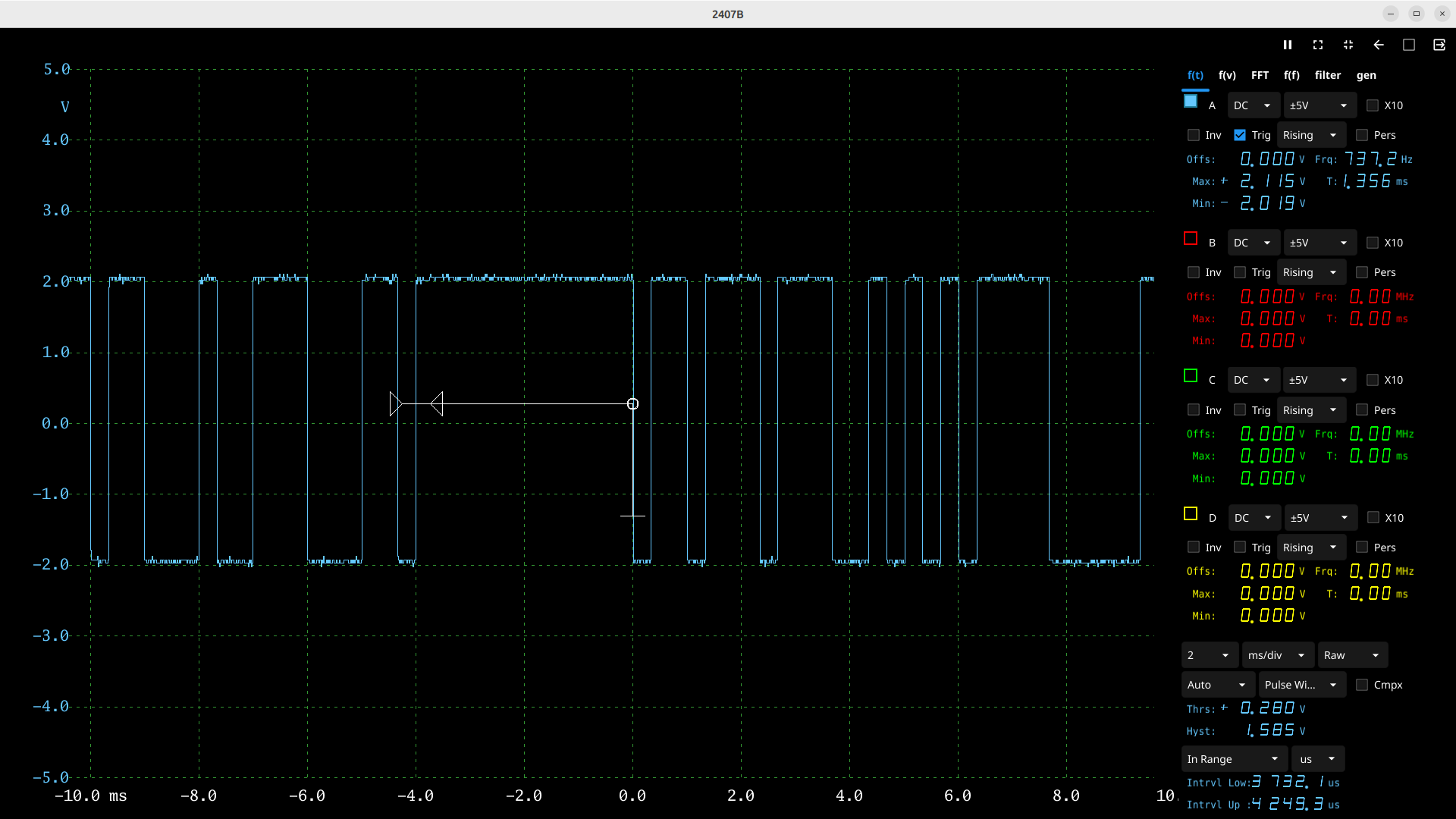Open channel A DC coupling dropdown
This screenshot has height=819, width=1456.
[x=1254, y=105]
